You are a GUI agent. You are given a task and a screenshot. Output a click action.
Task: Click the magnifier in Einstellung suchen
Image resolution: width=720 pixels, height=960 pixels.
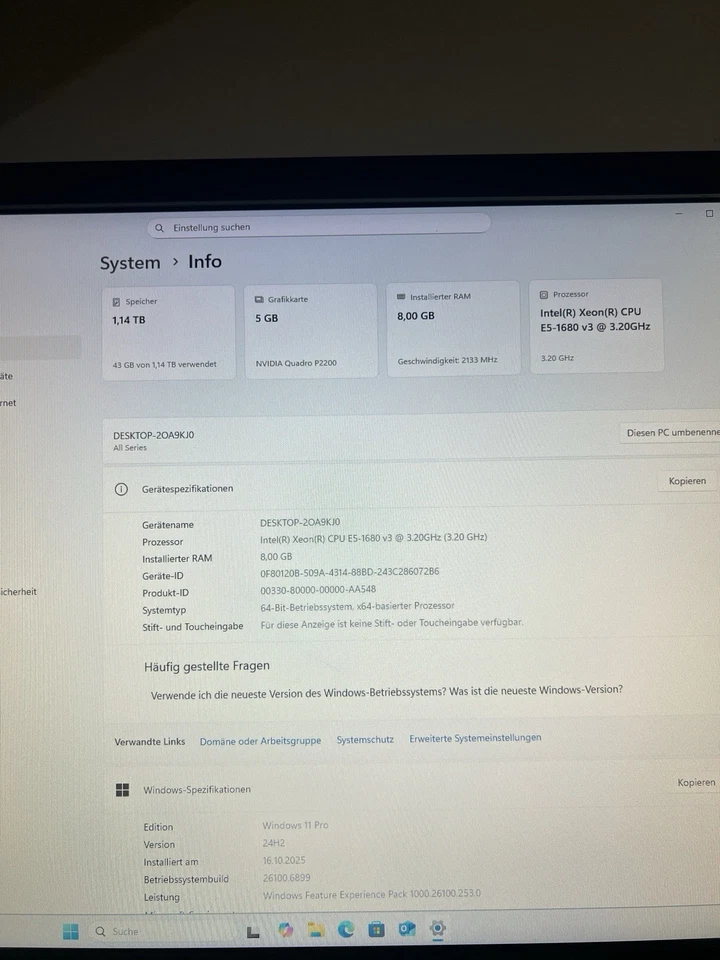coord(159,228)
